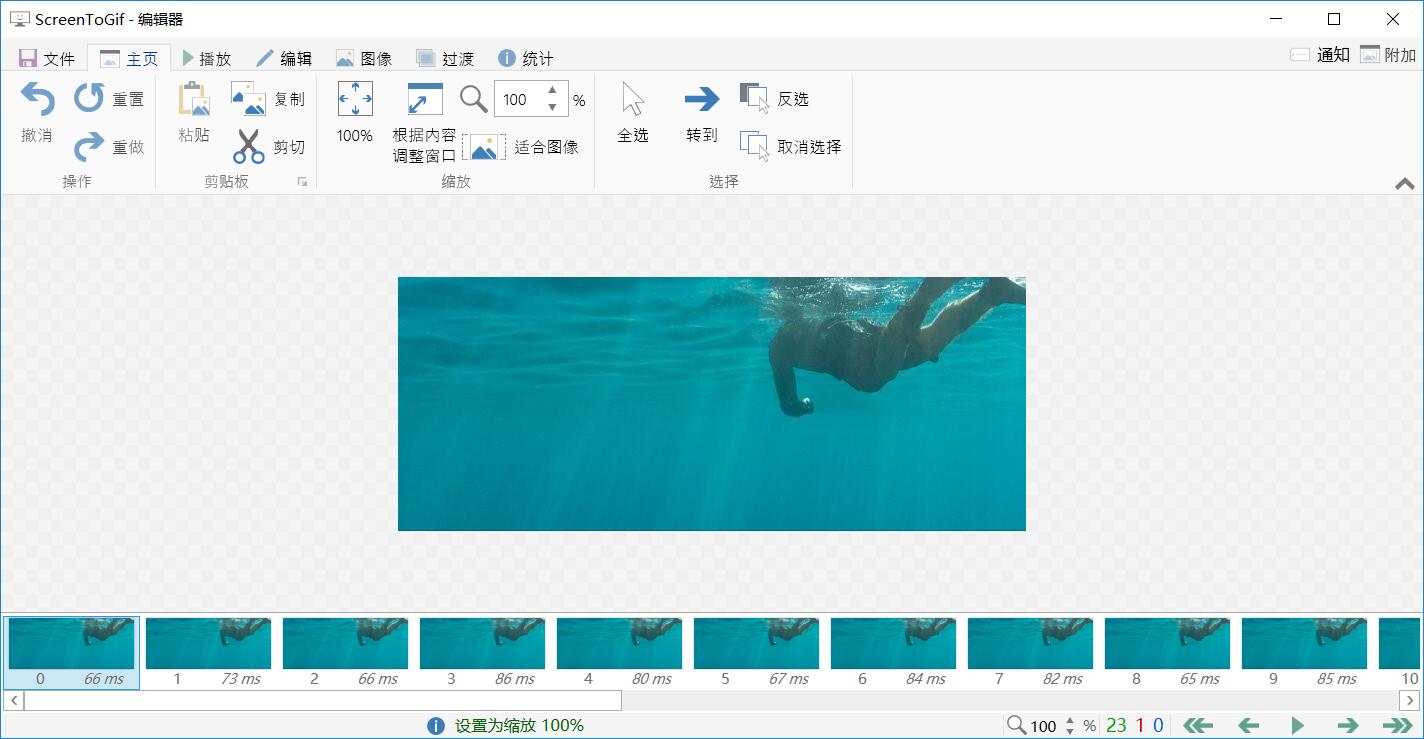Cut the frame using the scissors icon
This screenshot has height=739, width=1424.
248,147
